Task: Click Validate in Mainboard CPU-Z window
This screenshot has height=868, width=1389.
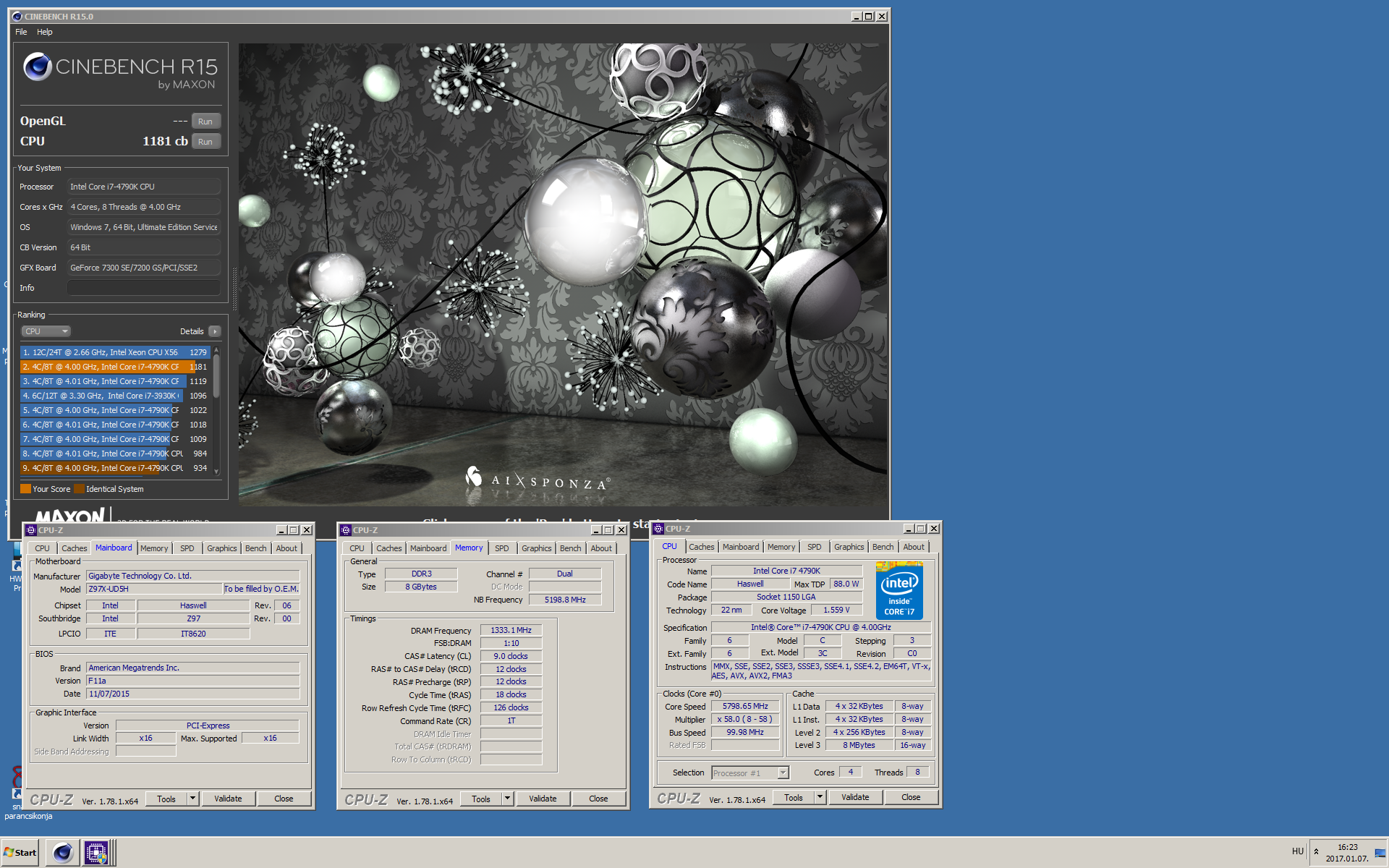Action: point(228,799)
